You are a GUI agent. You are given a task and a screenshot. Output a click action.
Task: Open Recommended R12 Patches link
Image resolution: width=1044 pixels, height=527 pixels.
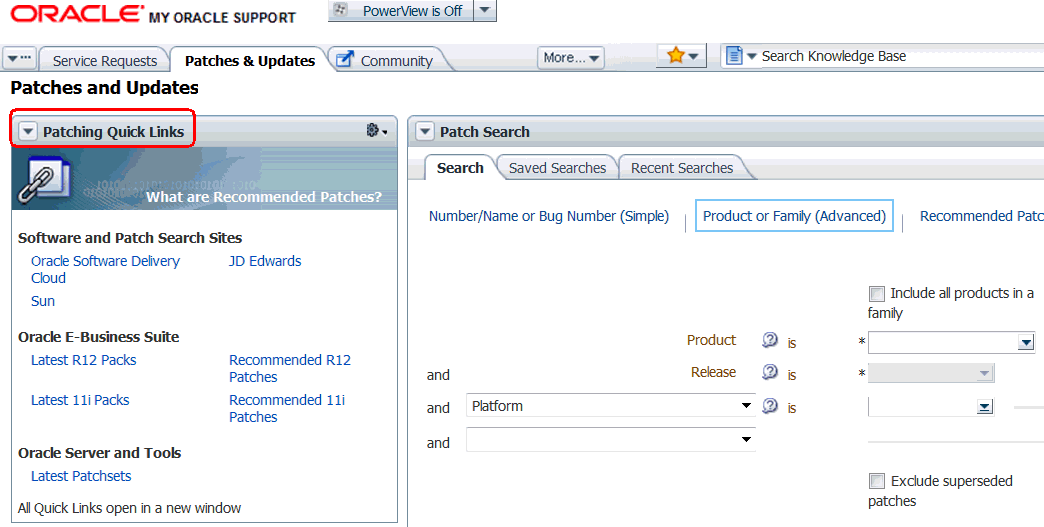pos(290,369)
